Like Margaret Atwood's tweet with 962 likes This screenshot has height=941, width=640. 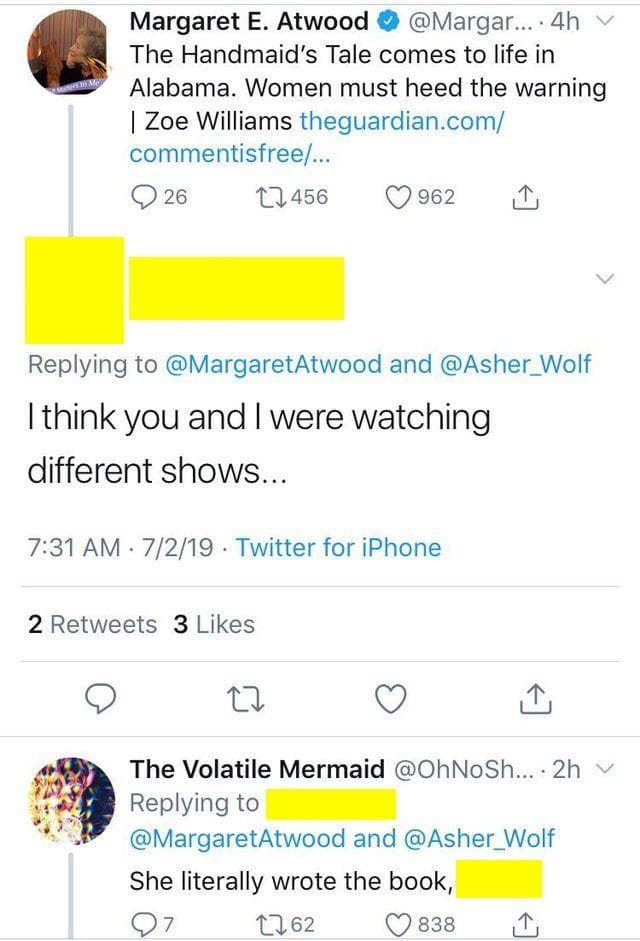(402, 197)
